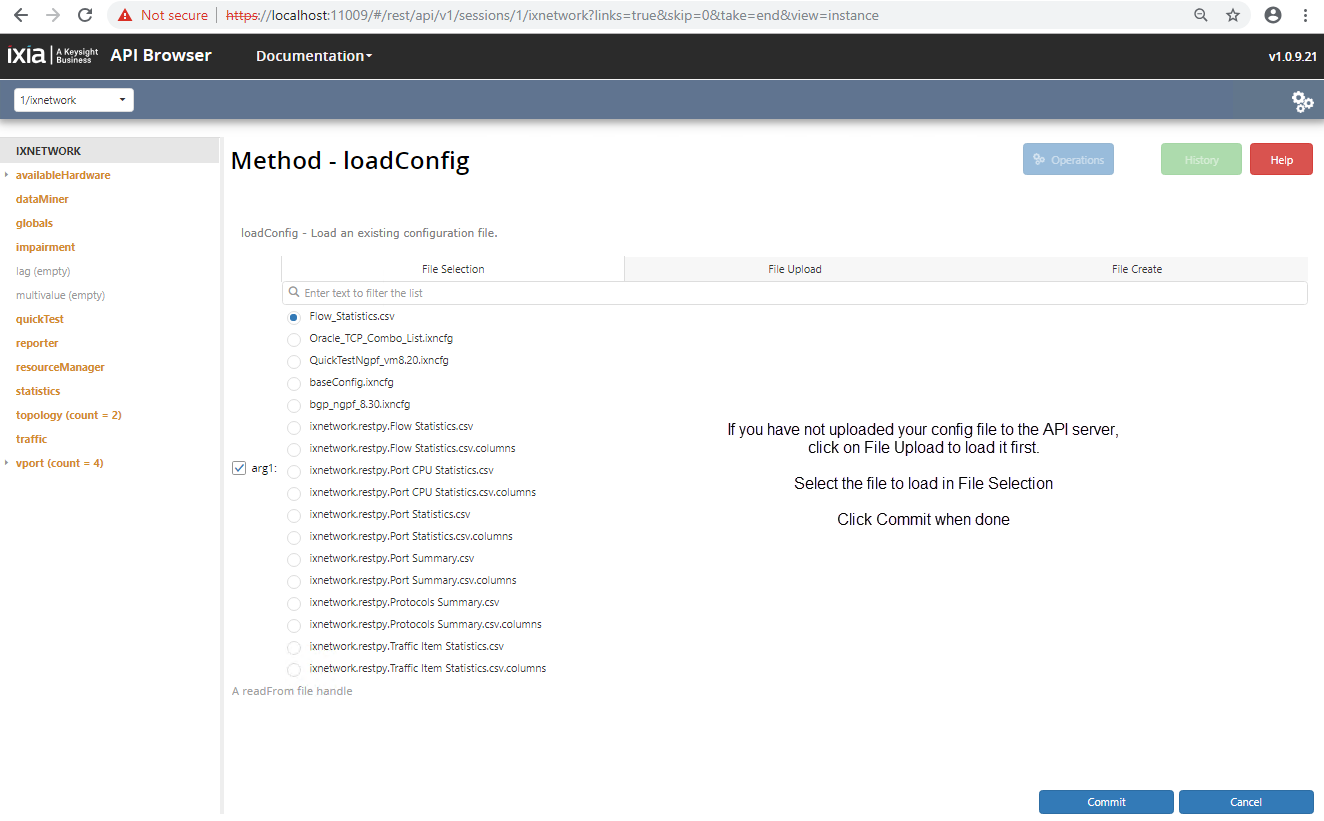Switch to the File Create tab

tap(1137, 269)
